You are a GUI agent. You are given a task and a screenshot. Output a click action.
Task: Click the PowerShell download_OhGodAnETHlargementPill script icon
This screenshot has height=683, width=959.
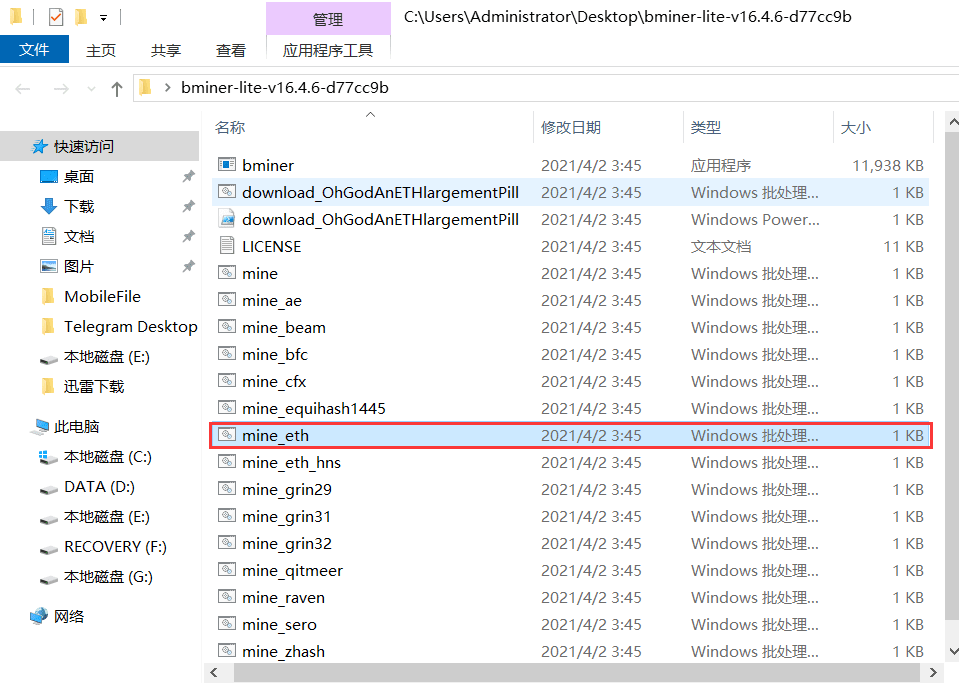227,219
